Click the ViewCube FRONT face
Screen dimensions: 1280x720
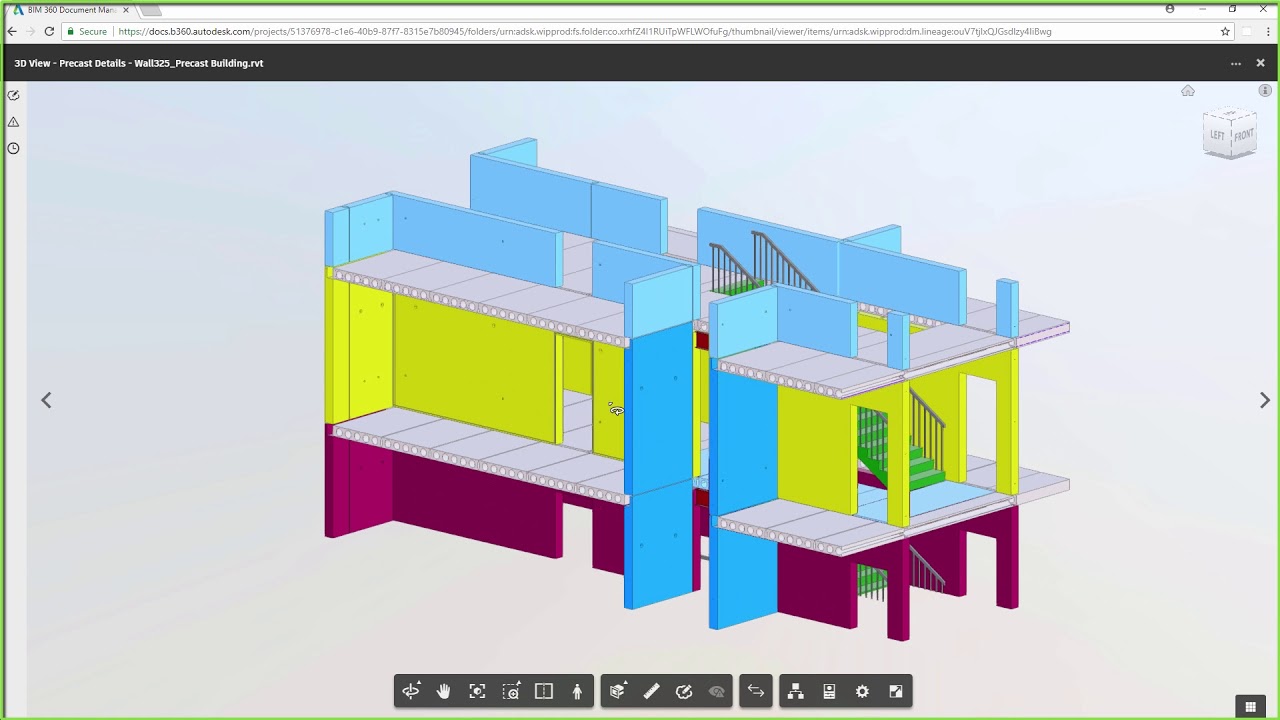1243,136
